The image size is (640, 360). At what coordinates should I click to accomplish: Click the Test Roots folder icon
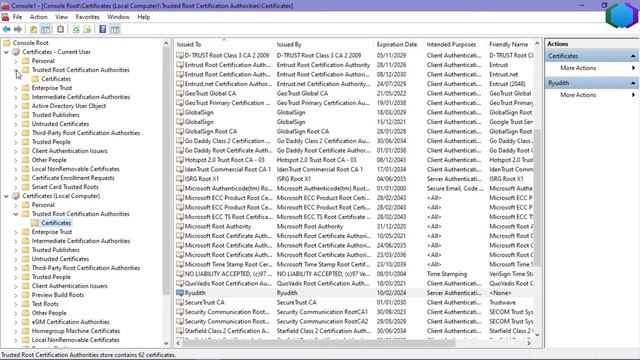(26, 304)
